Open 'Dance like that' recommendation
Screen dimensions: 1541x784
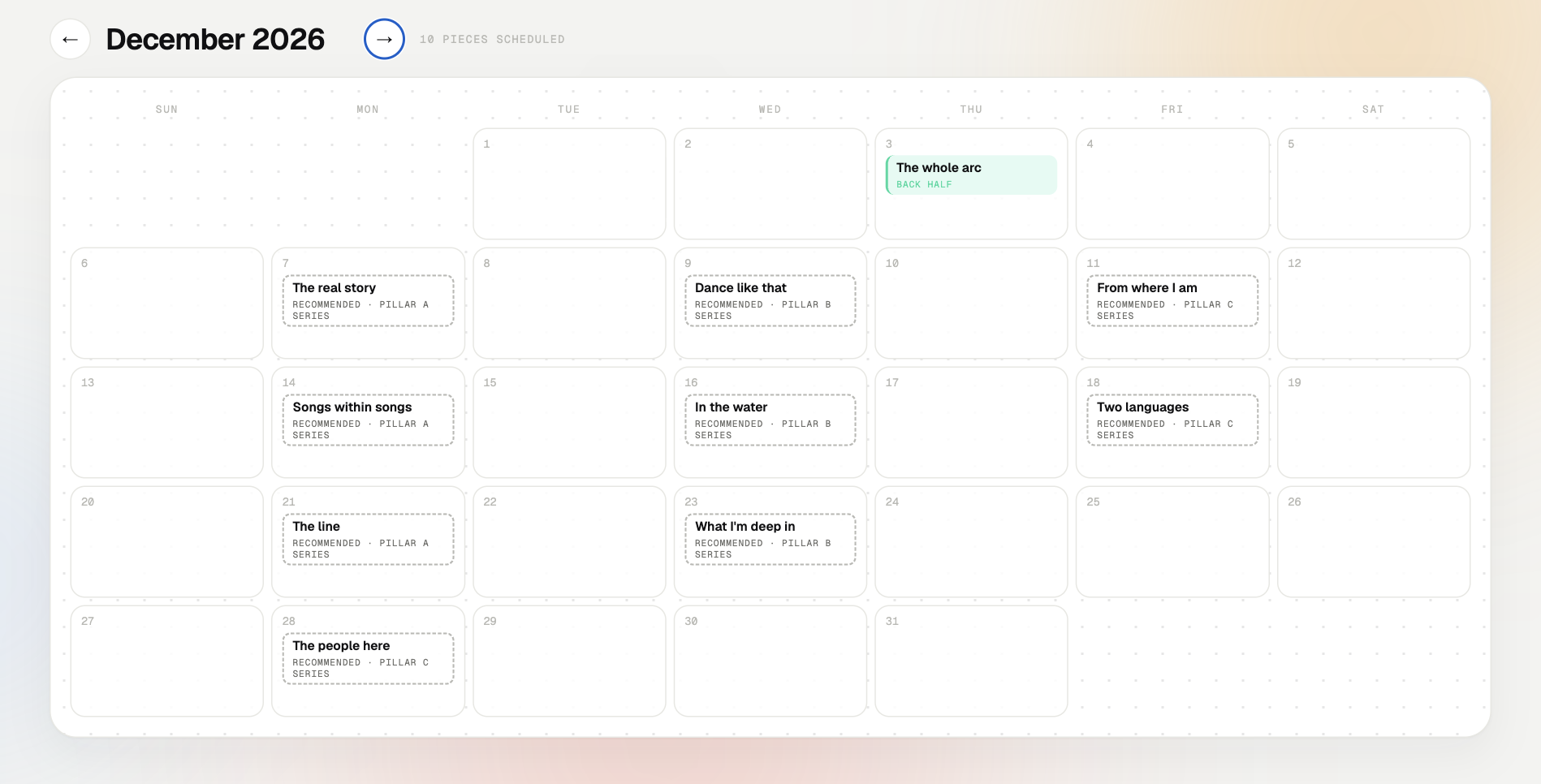pyautogui.click(x=770, y=301)
